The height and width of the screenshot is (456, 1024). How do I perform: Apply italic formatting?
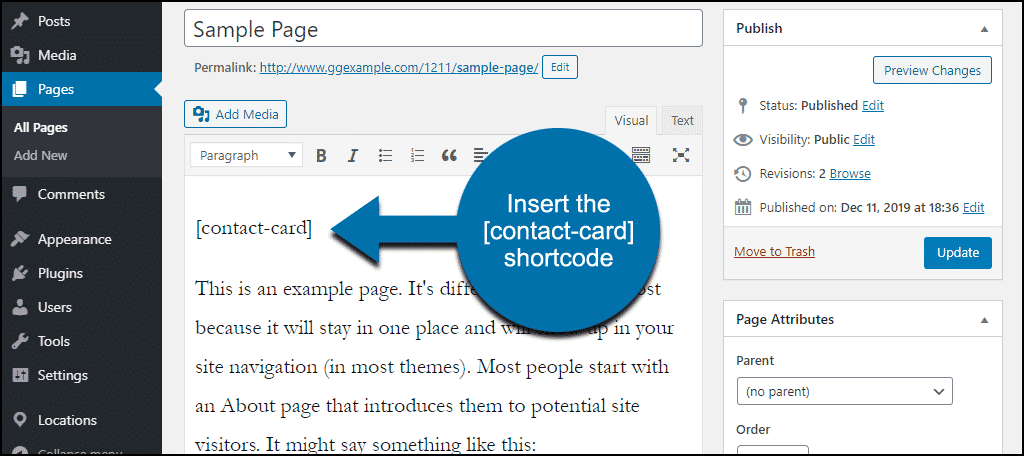352,155
